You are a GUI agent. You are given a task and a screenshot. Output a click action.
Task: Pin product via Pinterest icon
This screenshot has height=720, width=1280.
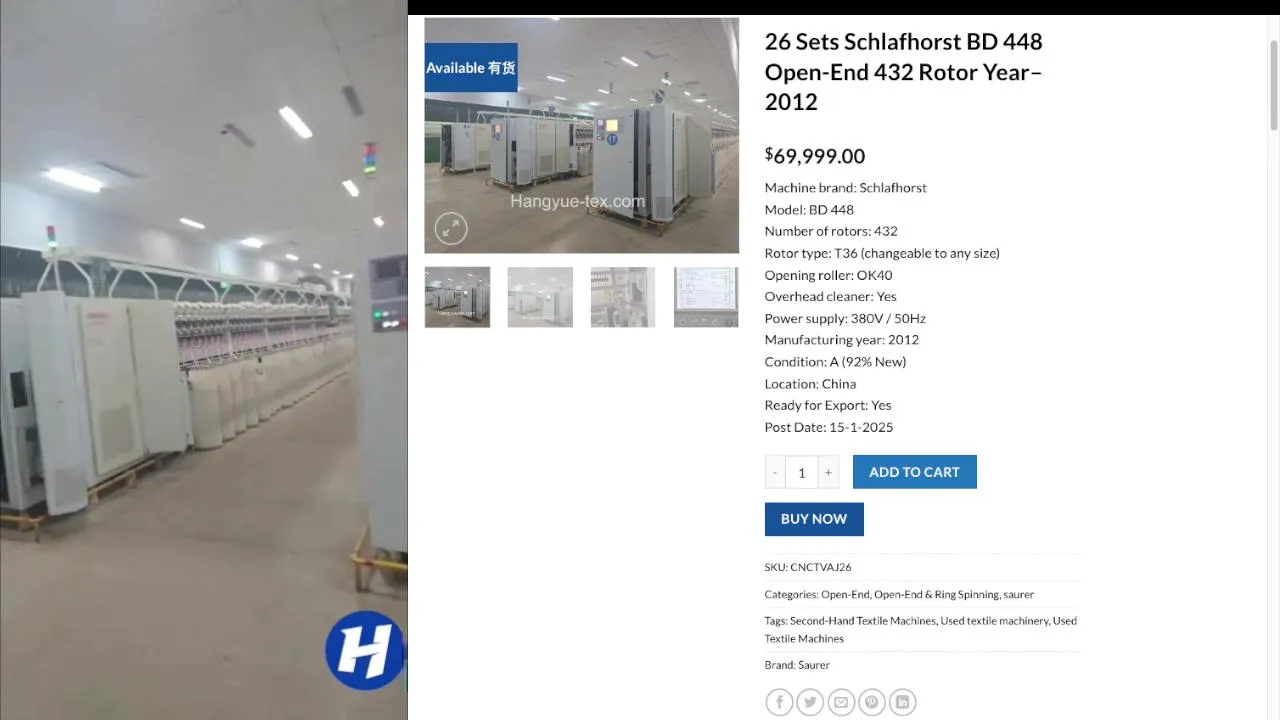[872, 703]
